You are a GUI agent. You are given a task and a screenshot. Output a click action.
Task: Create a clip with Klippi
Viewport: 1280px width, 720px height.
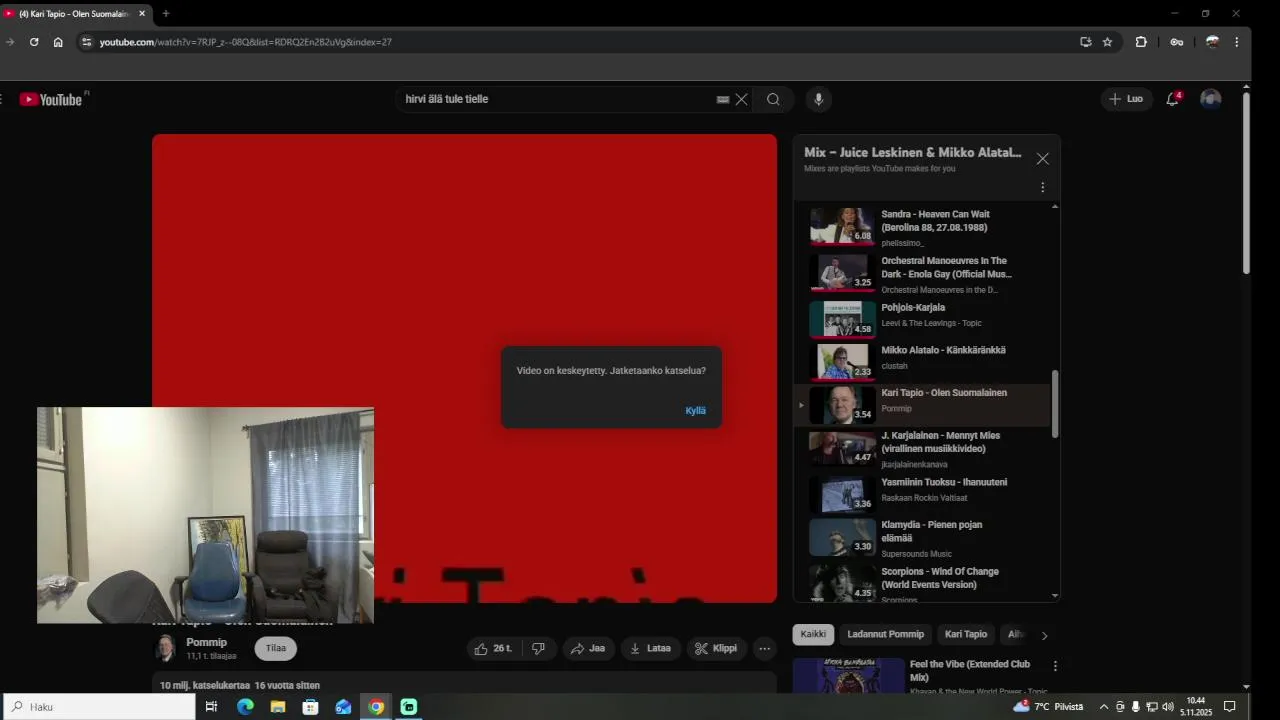[x=716, y=648]
